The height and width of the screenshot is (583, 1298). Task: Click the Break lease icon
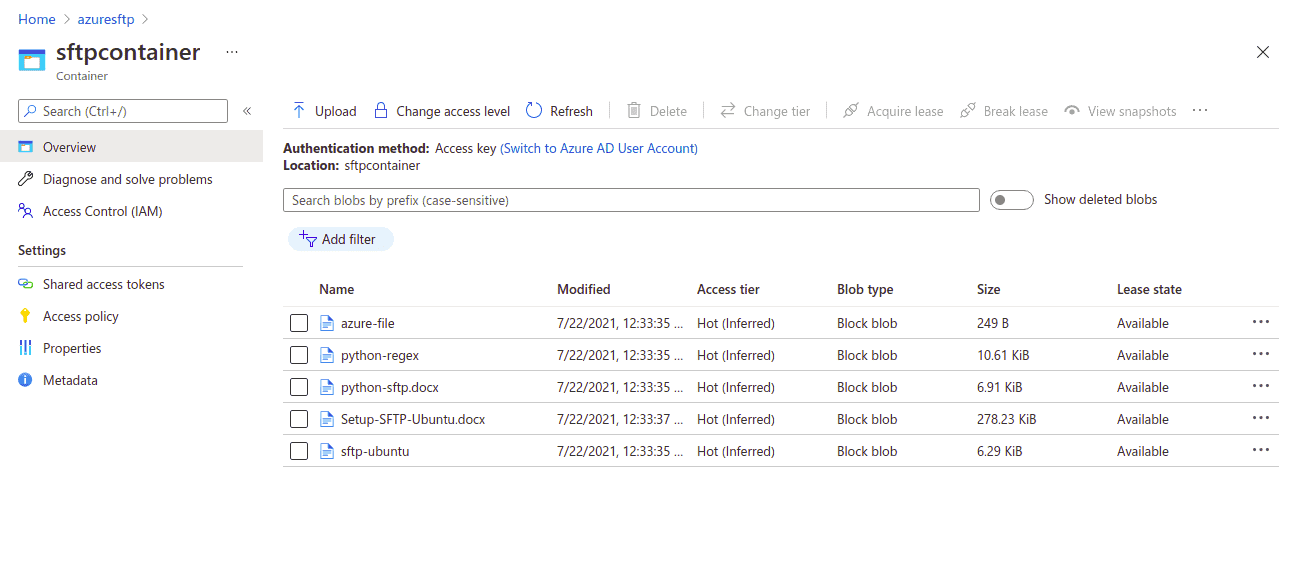tap(967, 110)
